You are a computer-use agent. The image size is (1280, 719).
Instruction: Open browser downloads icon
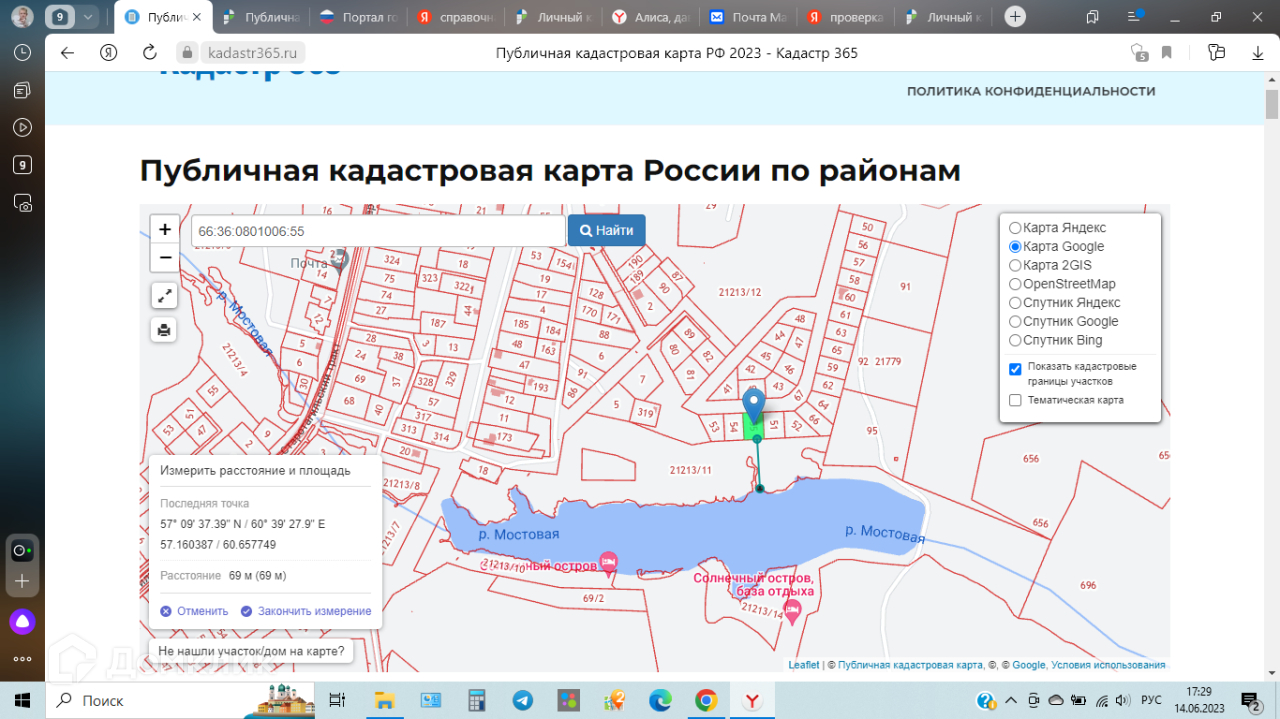coord(1257,53)
